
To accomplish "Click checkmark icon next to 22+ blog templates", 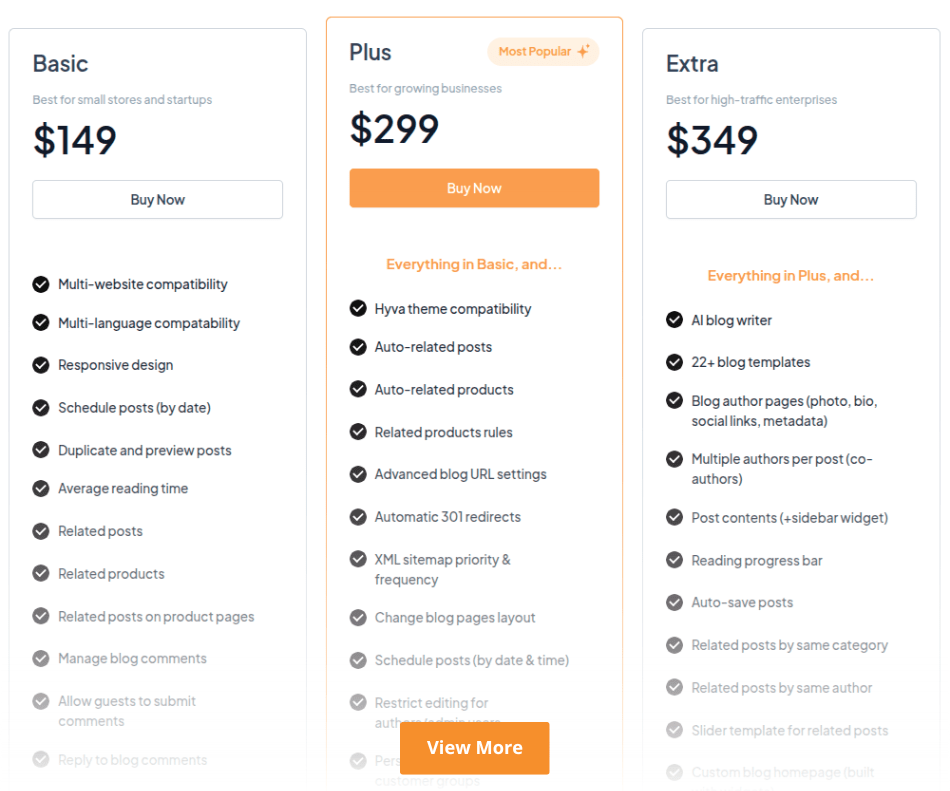I will point(675,362).
